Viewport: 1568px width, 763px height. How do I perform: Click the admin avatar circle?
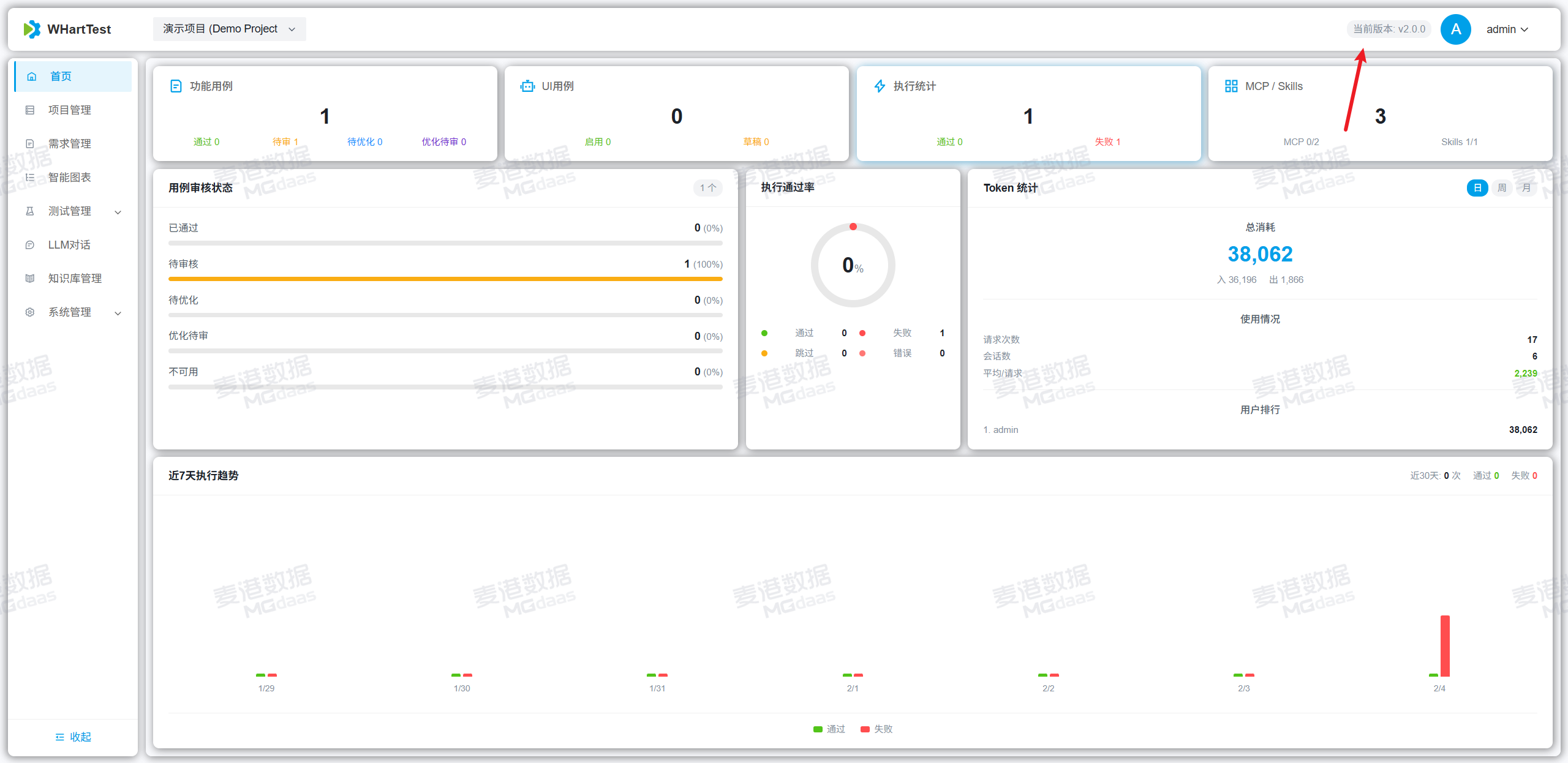[x=1455, y=29]
